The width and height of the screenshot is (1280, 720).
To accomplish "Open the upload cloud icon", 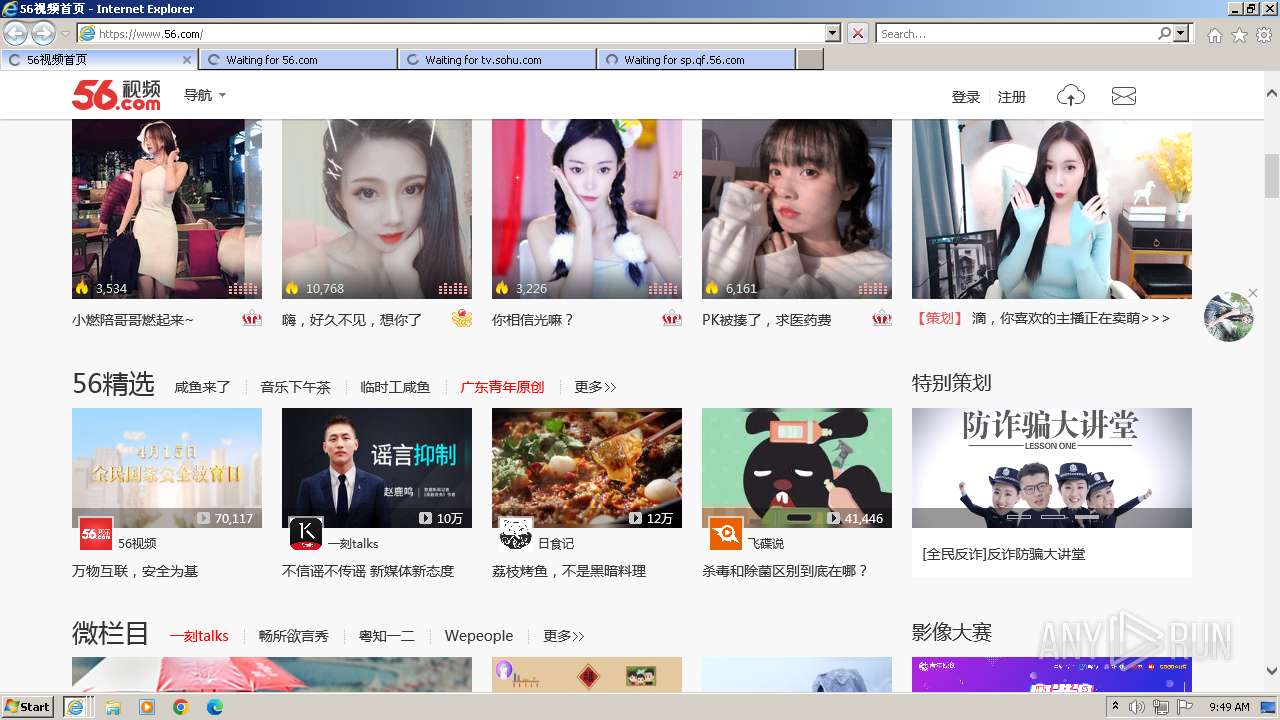I will pyautogui.click(x=1071, y=96).
